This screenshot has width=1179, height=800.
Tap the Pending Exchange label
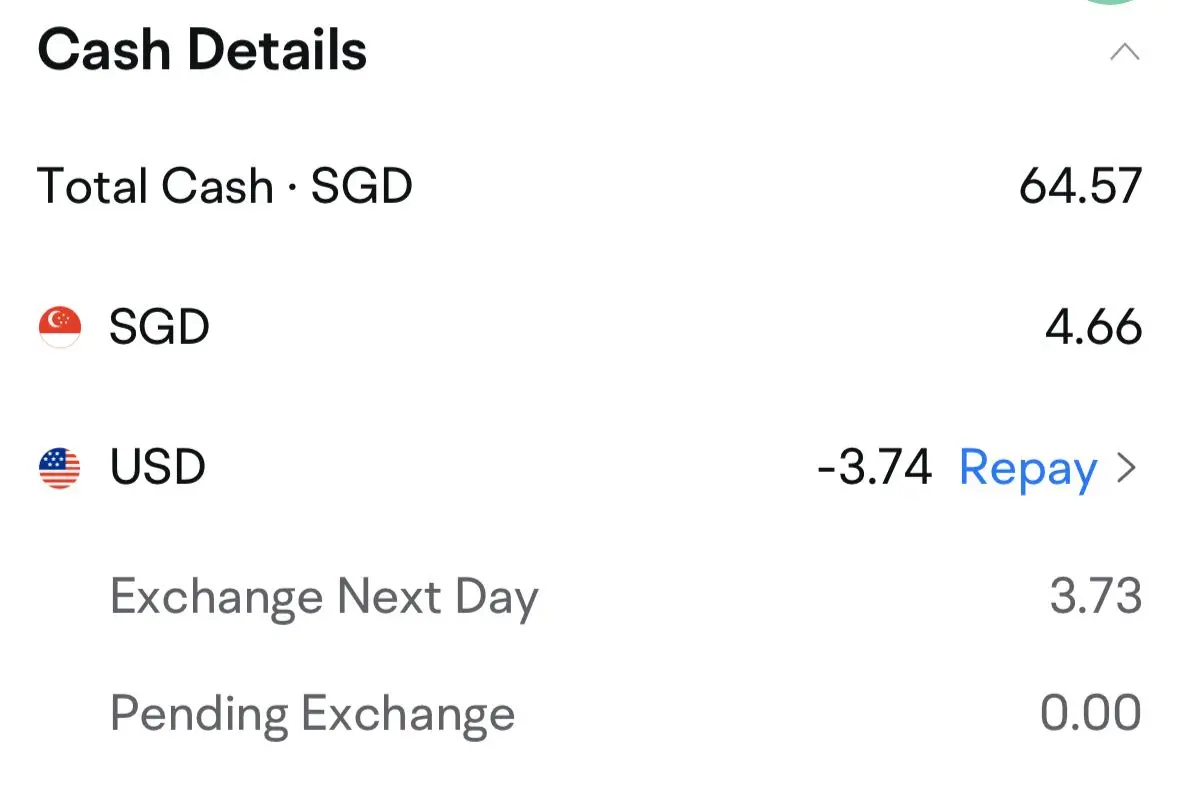312,714
